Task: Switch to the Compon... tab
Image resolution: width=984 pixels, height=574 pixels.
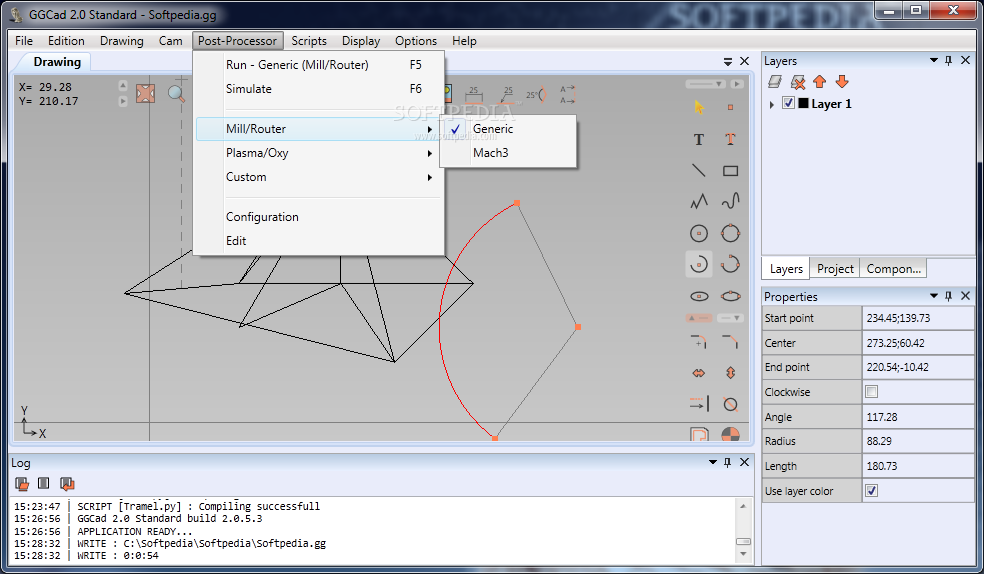Action: pos(893,268)
